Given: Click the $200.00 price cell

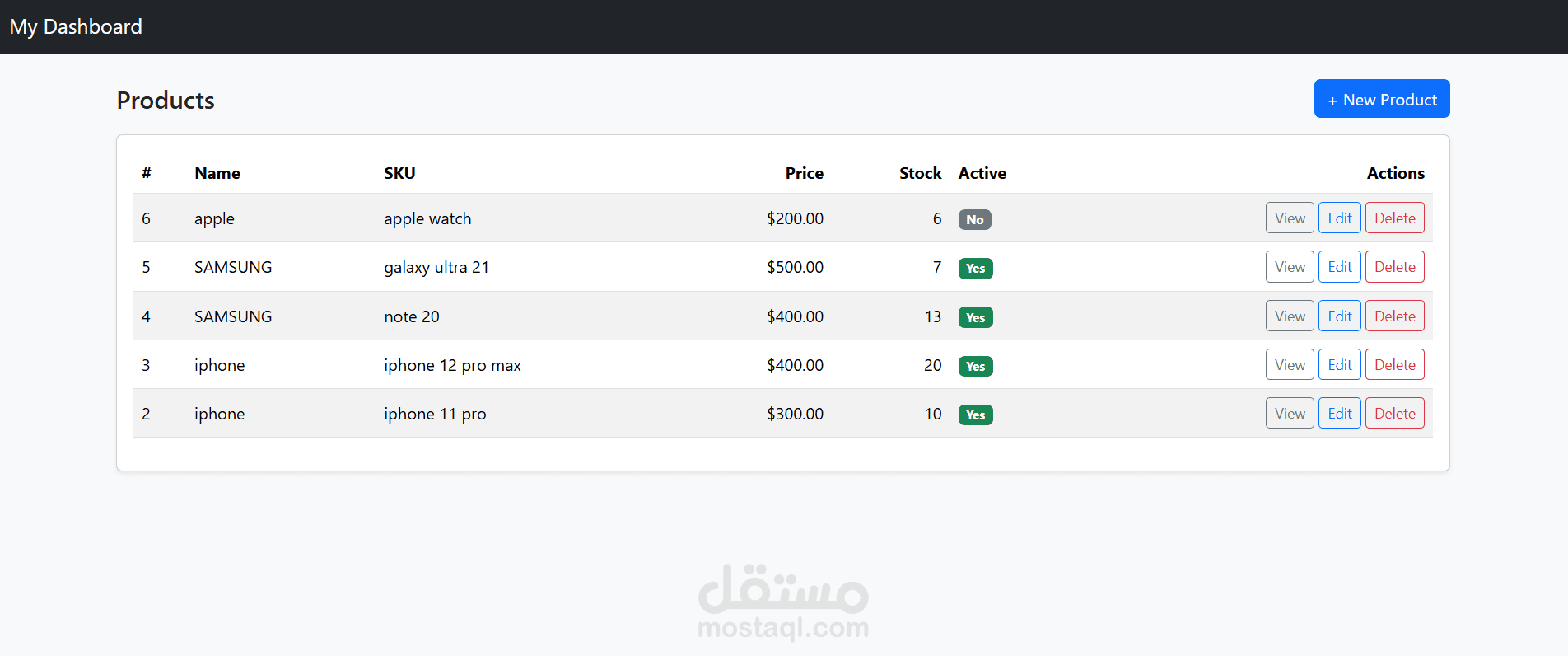Looking at the screenshot, I should tap(795, 218).
